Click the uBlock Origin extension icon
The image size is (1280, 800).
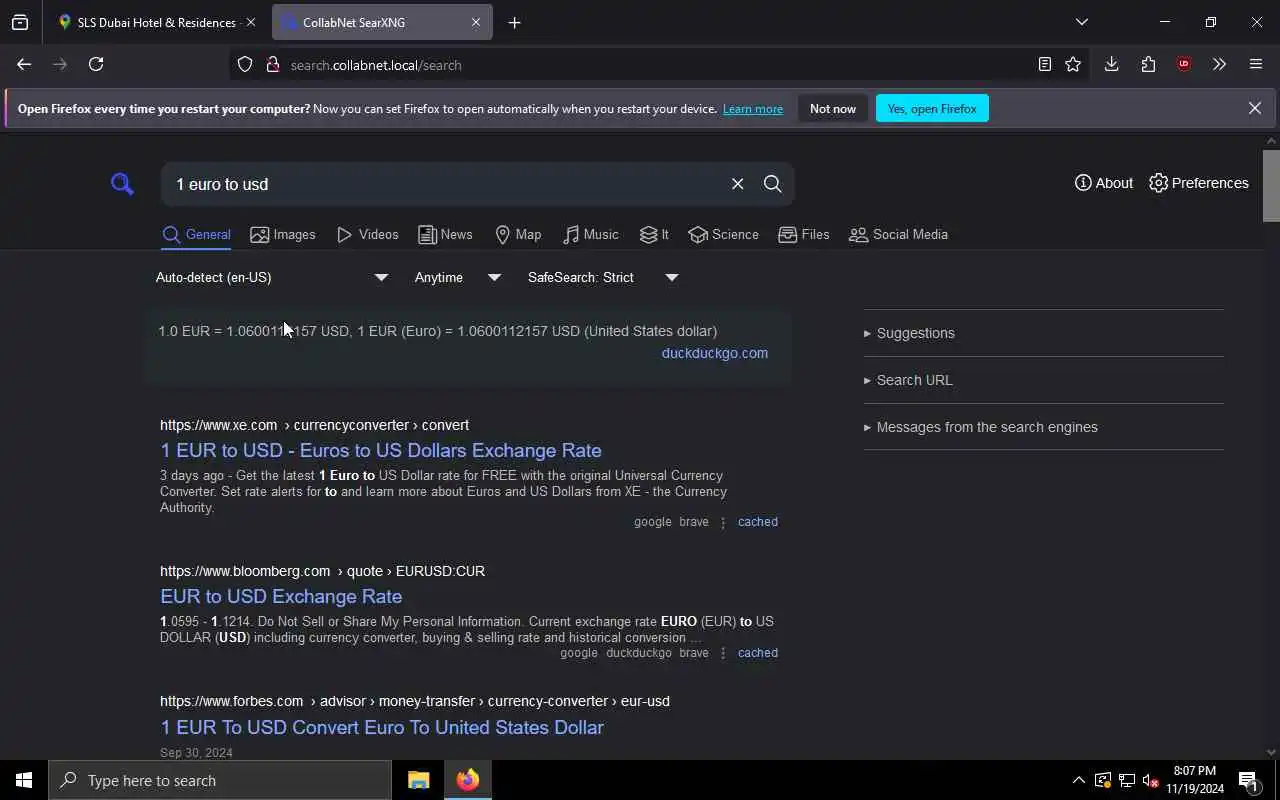(x=1184, y=64)
